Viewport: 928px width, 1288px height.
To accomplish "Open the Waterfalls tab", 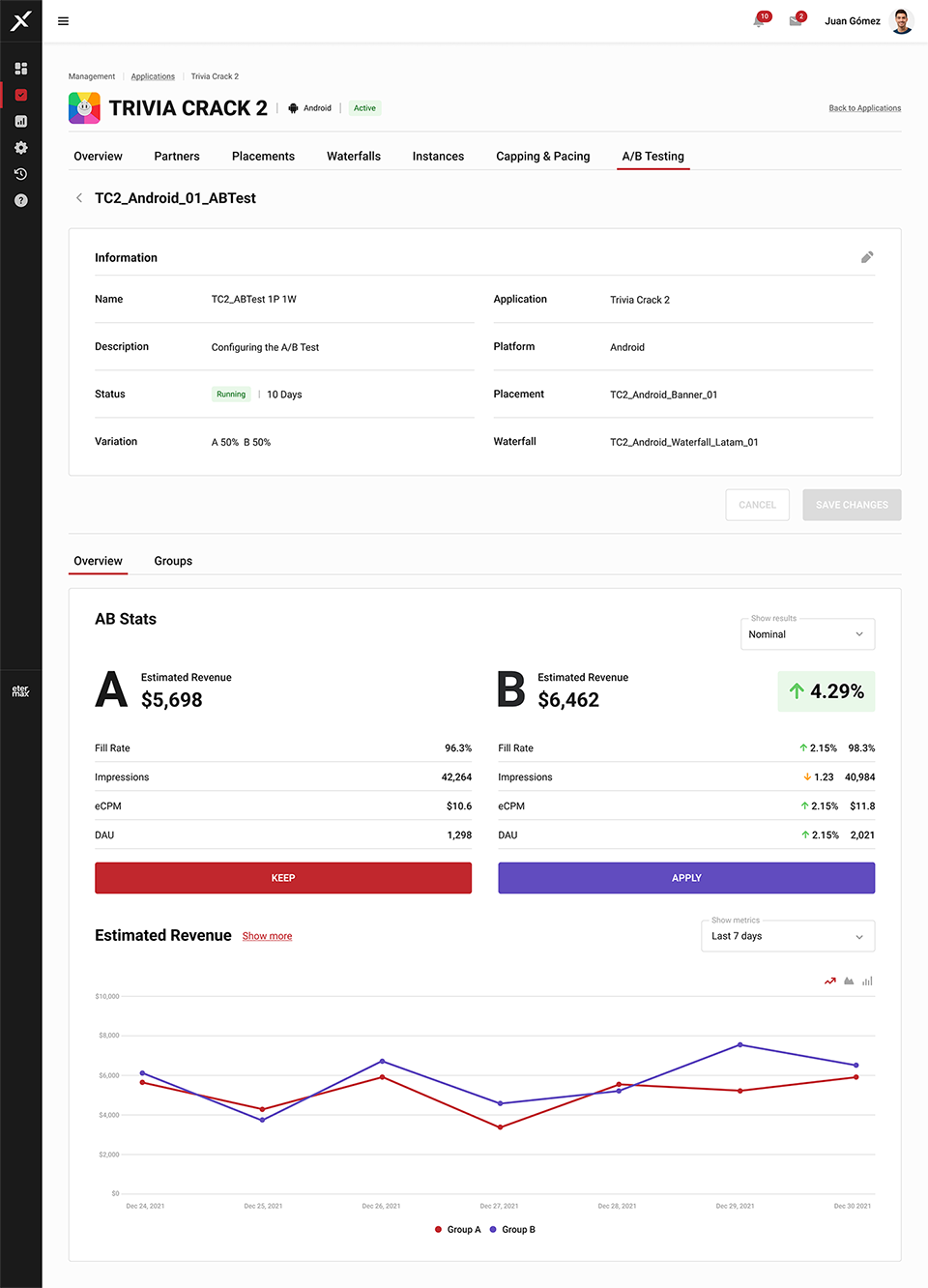I will pos(354,156).
